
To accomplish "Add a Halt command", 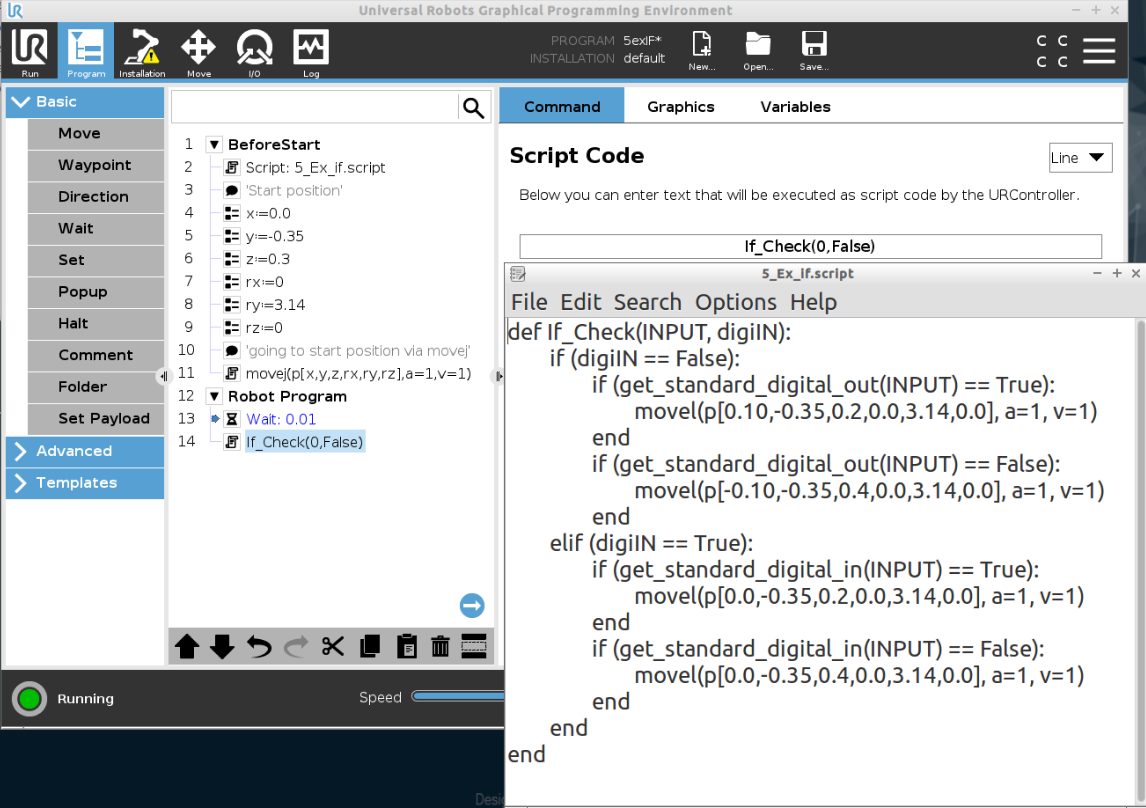I will point(96,324).
